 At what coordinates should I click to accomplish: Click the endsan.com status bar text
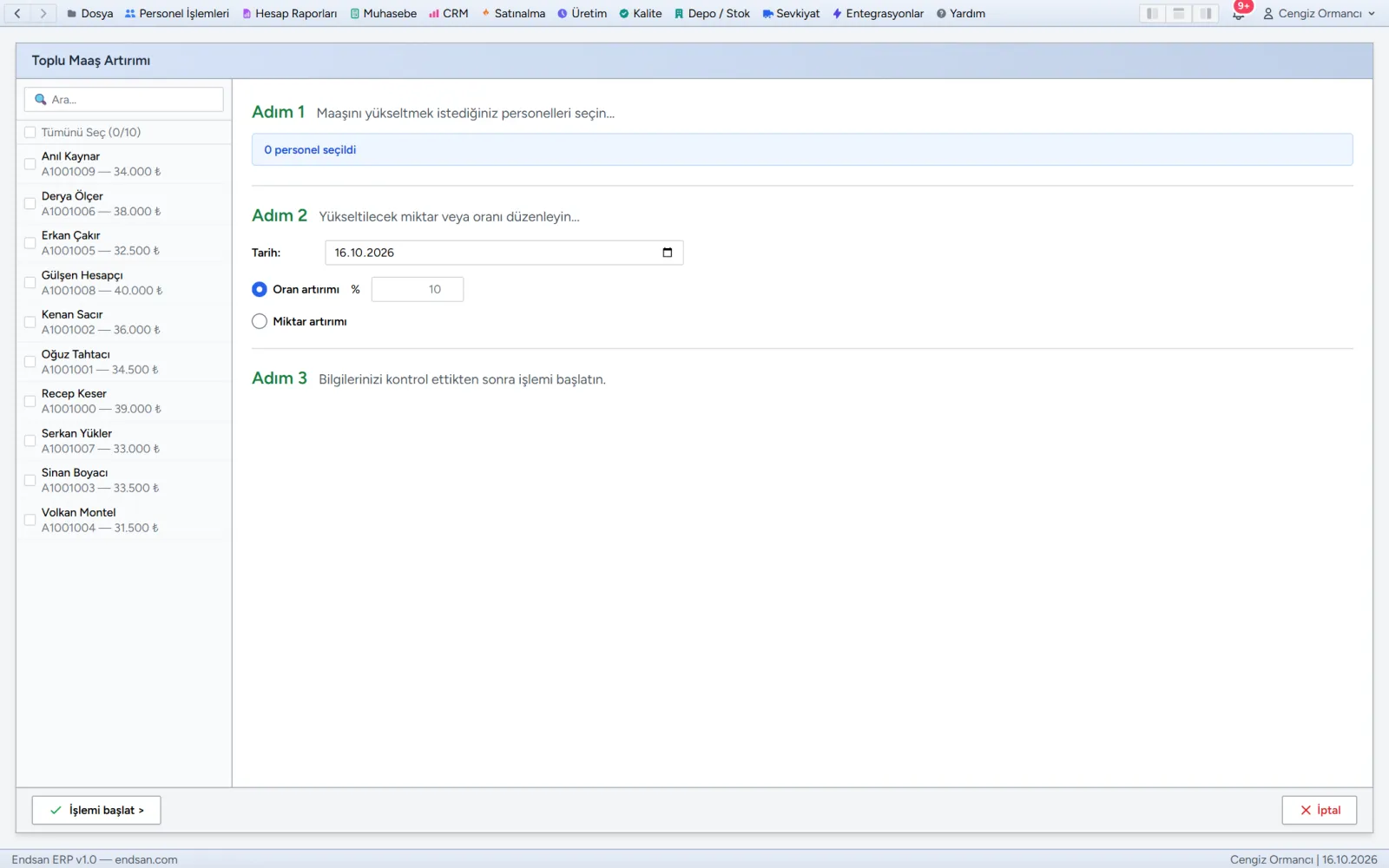[146, 859]
